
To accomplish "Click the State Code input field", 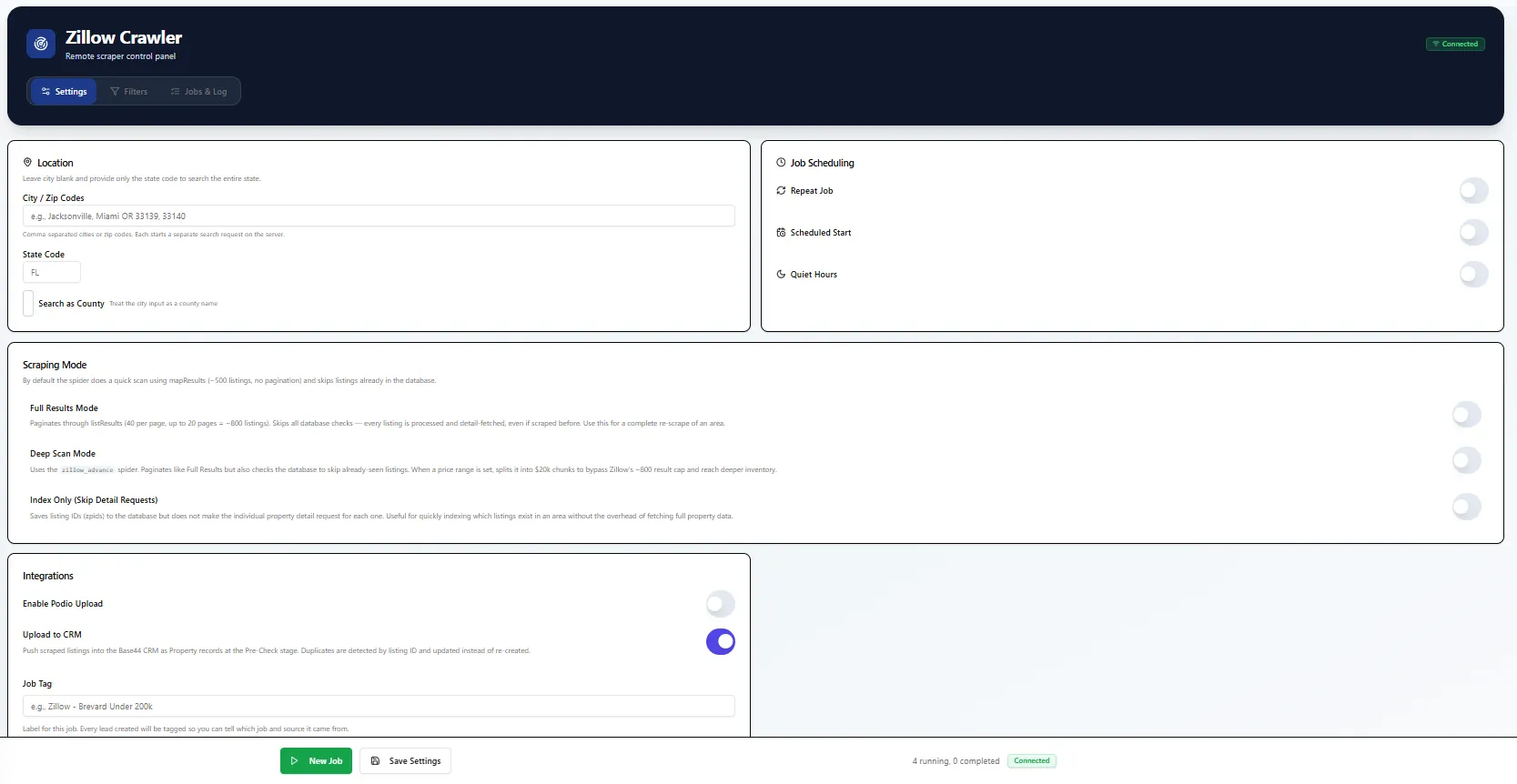I will point(52,273).
